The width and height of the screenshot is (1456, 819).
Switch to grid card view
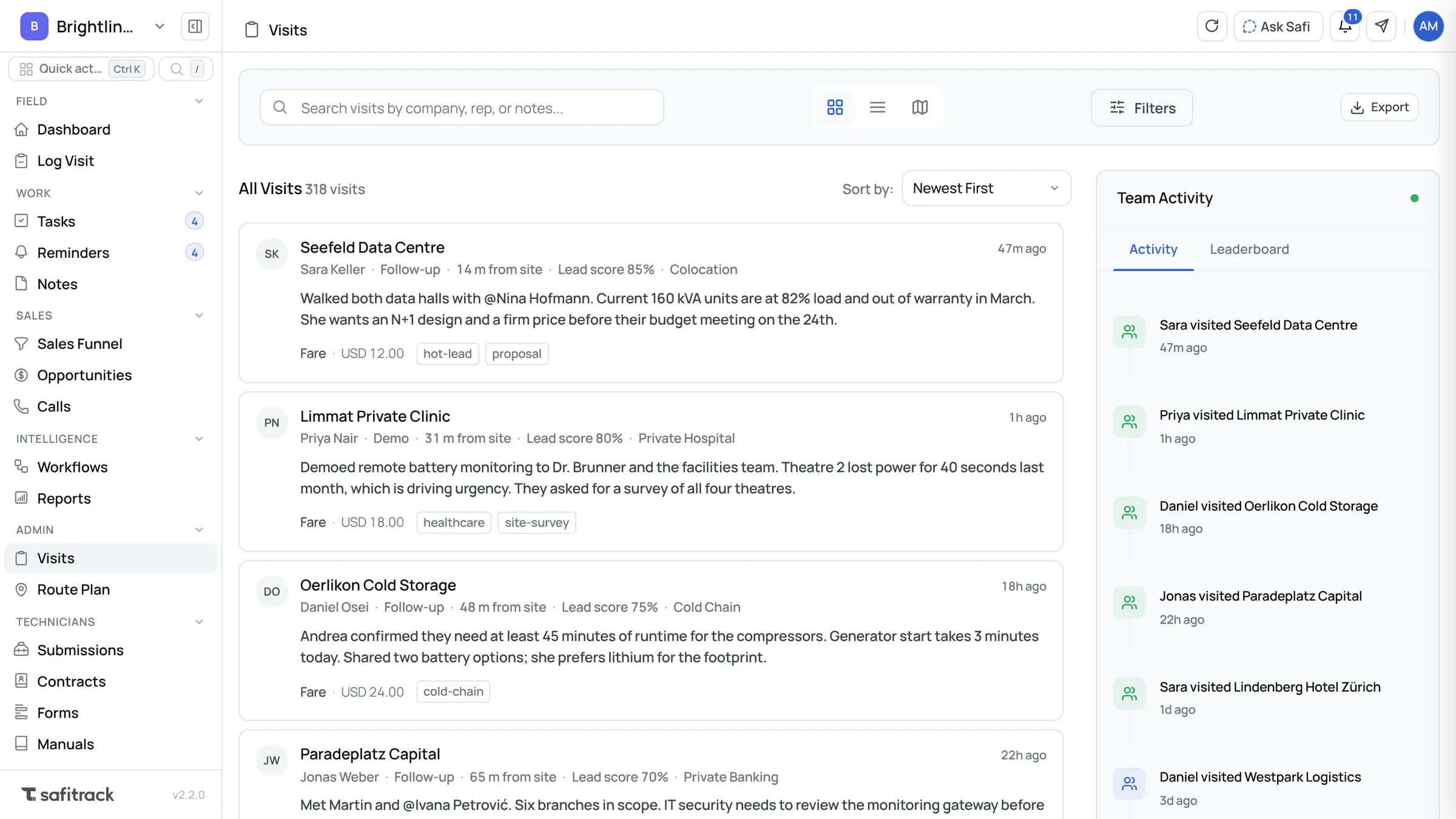(x=835, y=107)
